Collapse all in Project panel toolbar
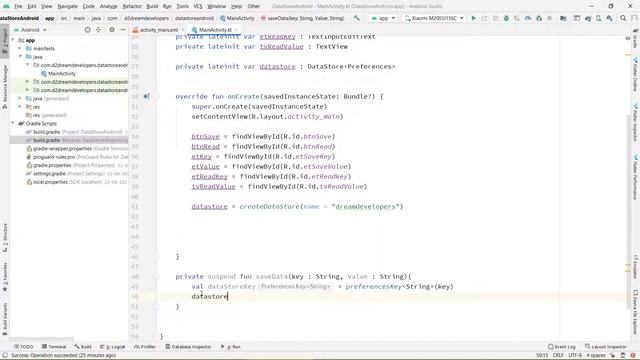Screen dimensions: 640x360 click(98, 30)
